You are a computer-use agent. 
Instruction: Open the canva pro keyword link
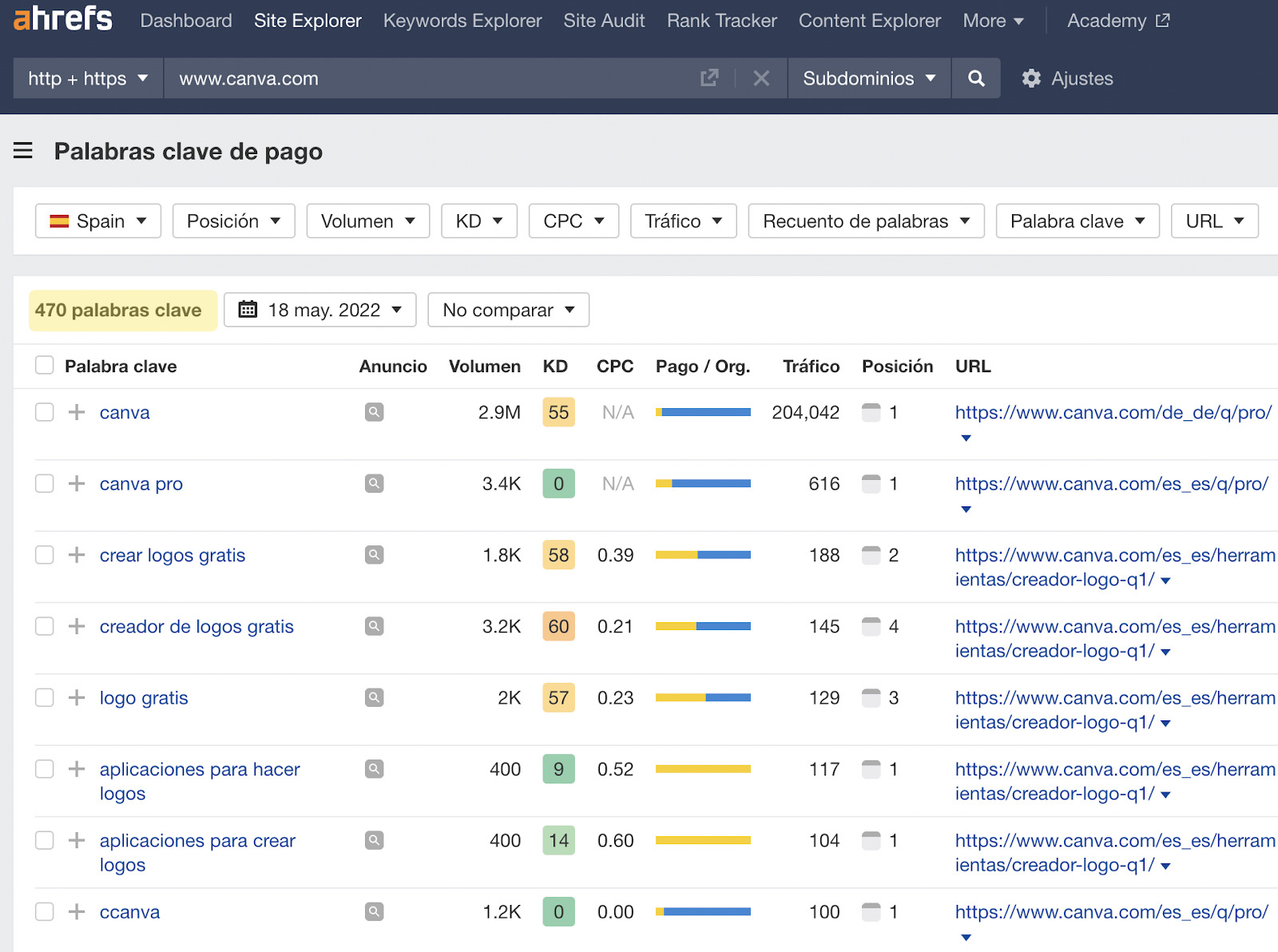(x=141, y=483)
